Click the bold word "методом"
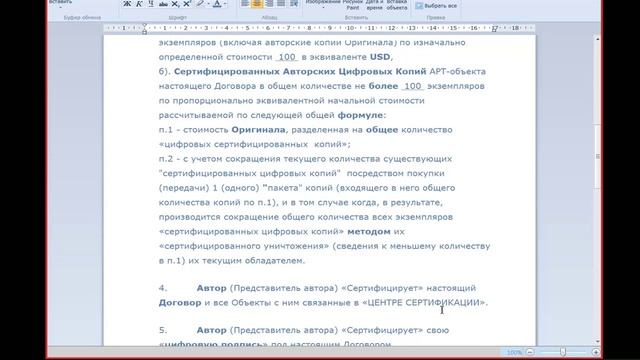This screenshot has height=360, width=640. (x=369, y=231)
